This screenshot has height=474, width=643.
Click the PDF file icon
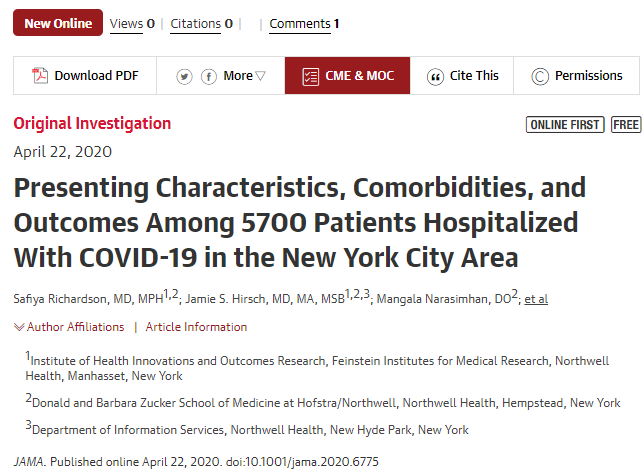(x=41, y=76)
